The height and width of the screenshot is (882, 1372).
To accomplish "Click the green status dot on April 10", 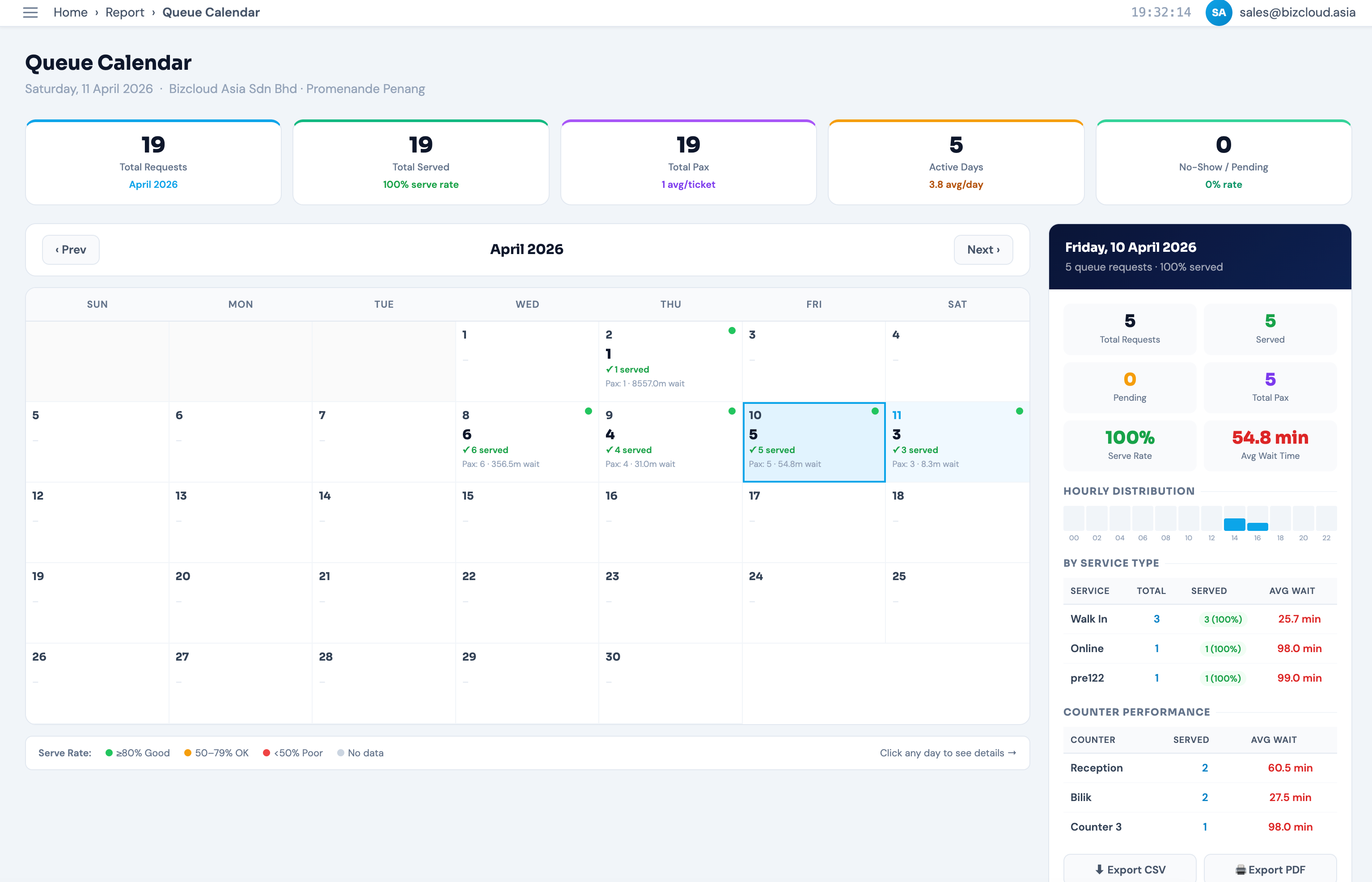I will point(875,411).
